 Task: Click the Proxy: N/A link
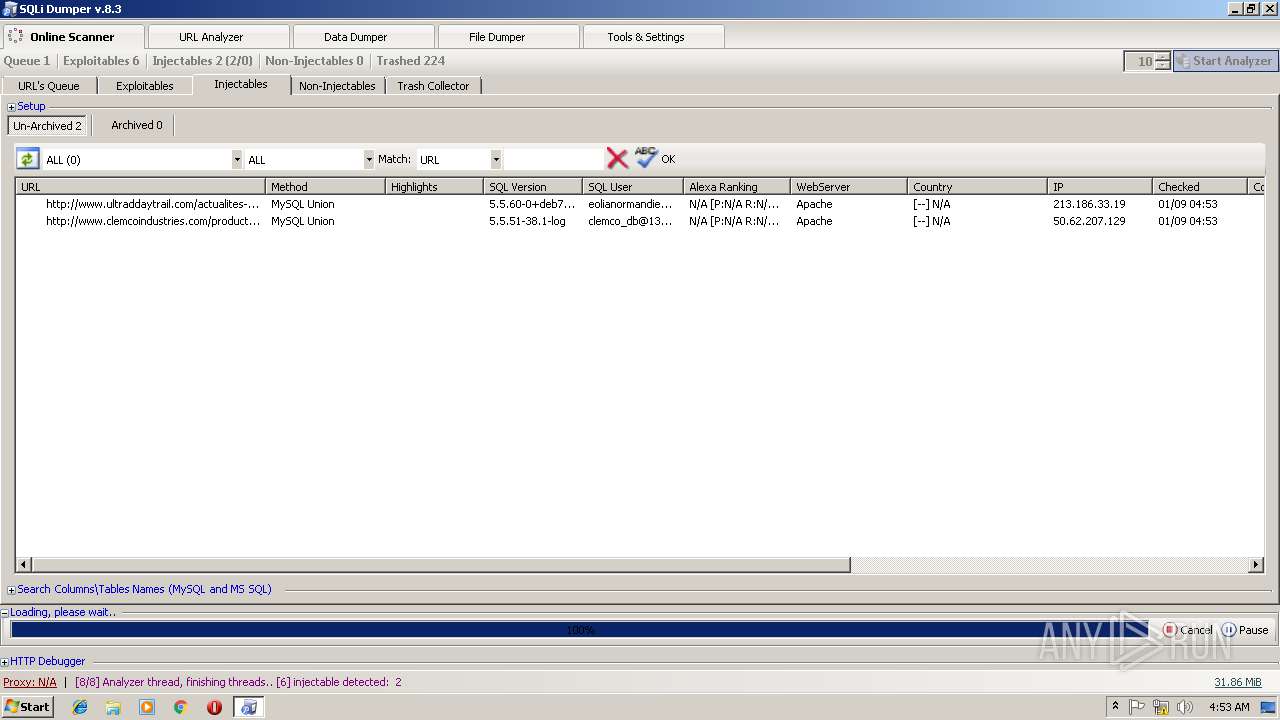(x=30, y=682)
